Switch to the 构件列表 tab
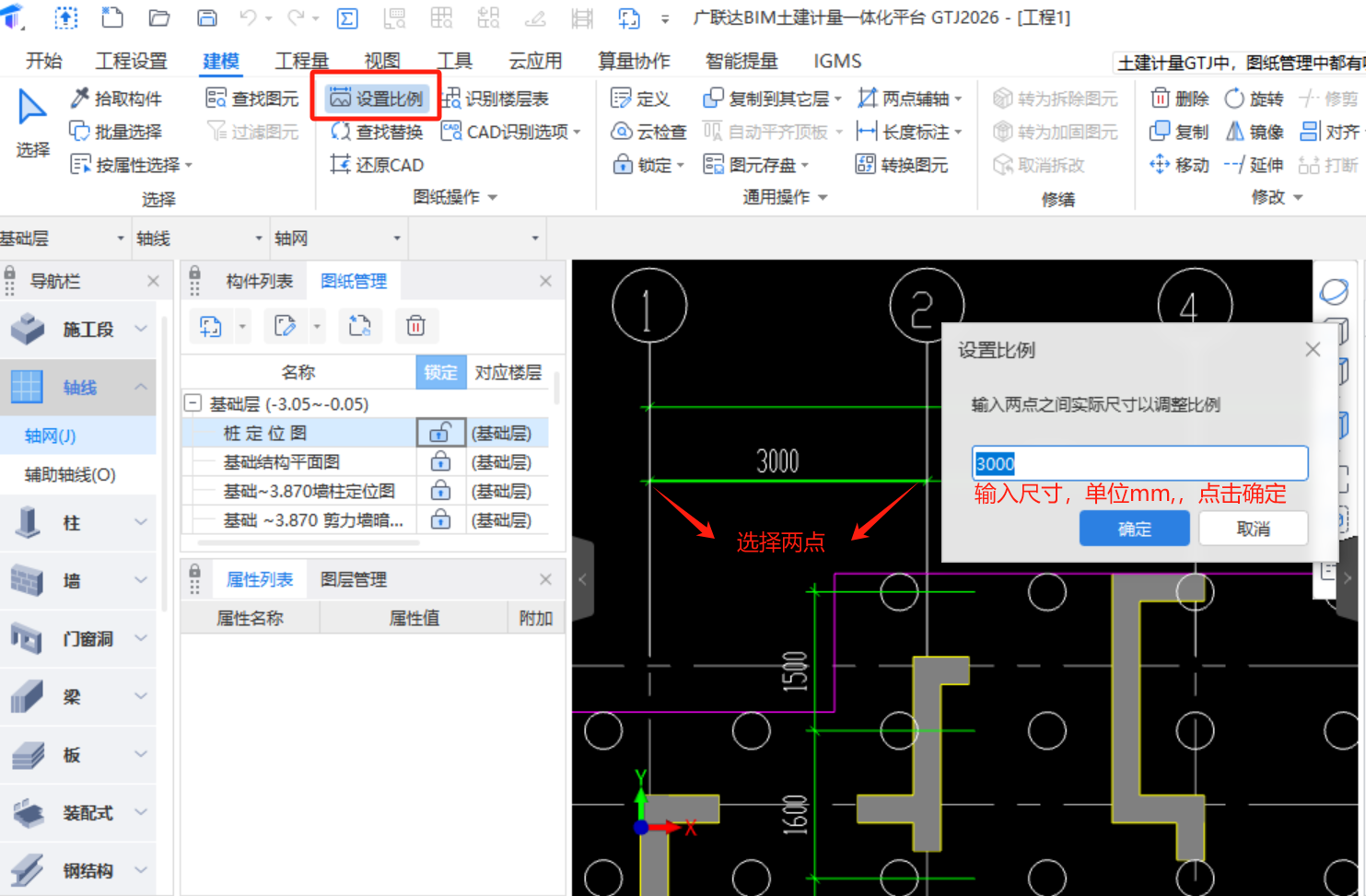The image size is (1366, 896). pyautogui.click(x=259, y=281)
